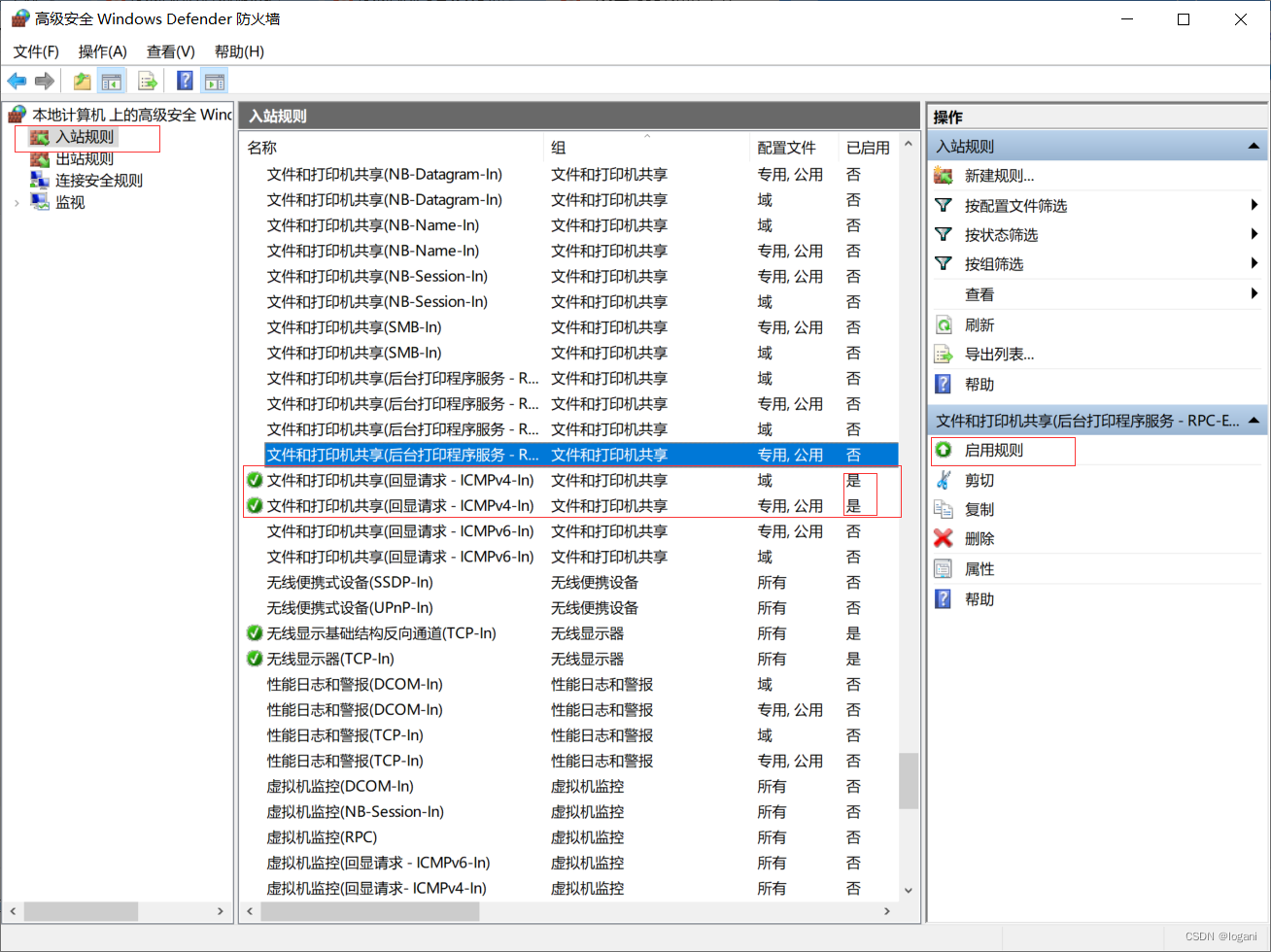The height and width of the screenshot is (952, 1271).
Task: Click the rules list horizontal scroll-right arrow
Action: [x=887, y=911]
